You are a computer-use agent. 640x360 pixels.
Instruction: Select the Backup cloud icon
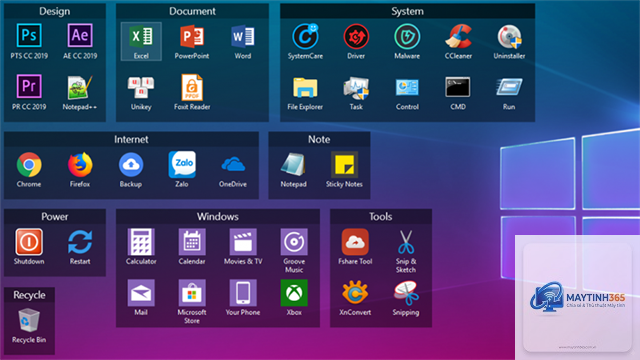pyautogui.click(x=131, y=165)
